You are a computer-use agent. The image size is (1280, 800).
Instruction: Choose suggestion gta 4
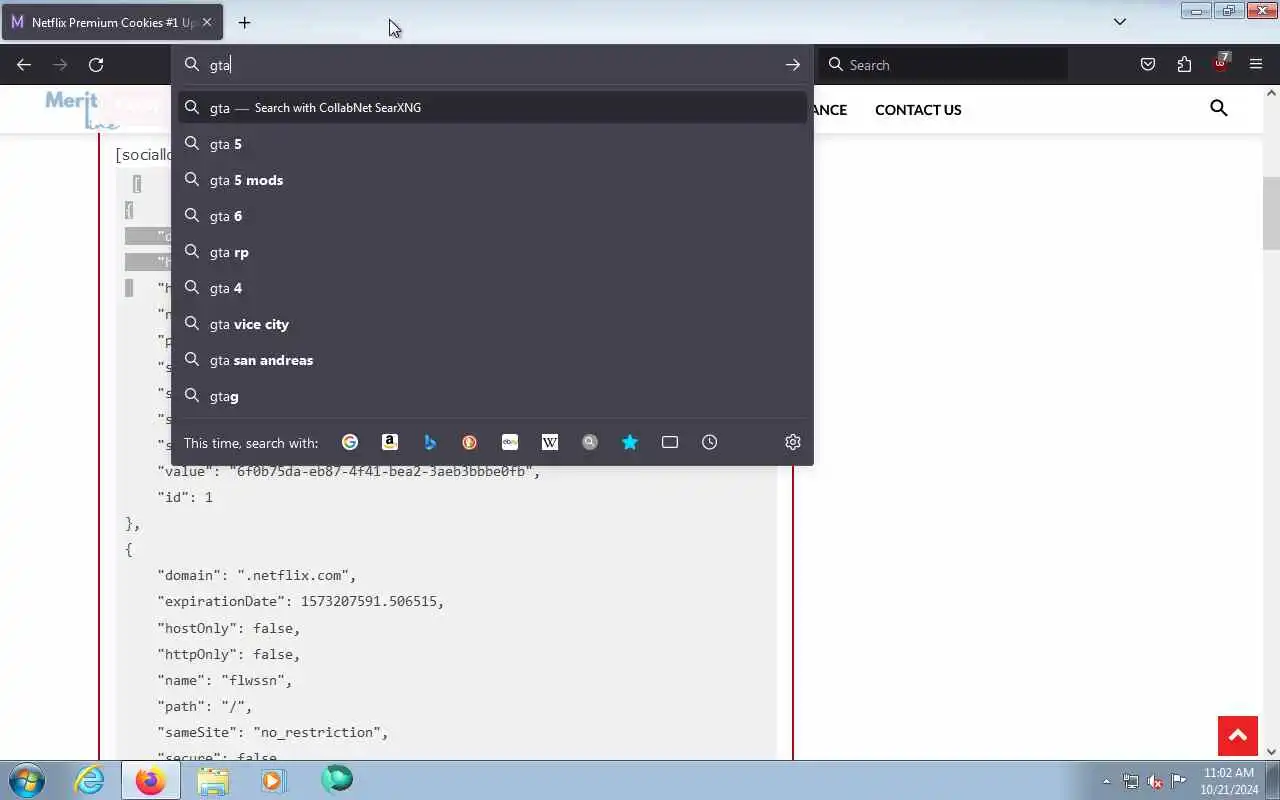coord(493,288)
